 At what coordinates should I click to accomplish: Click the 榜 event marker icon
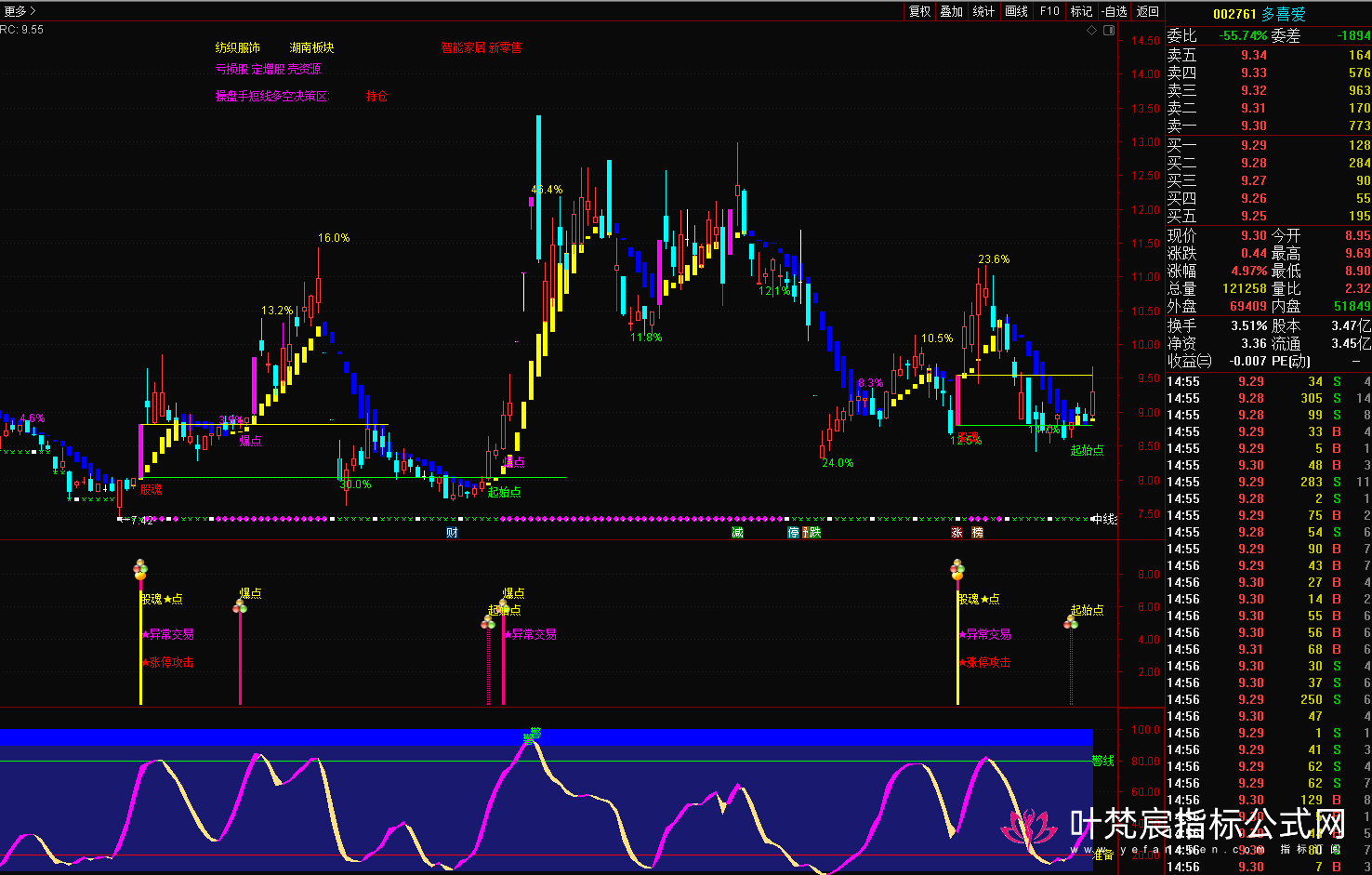[x=977, y=533]
